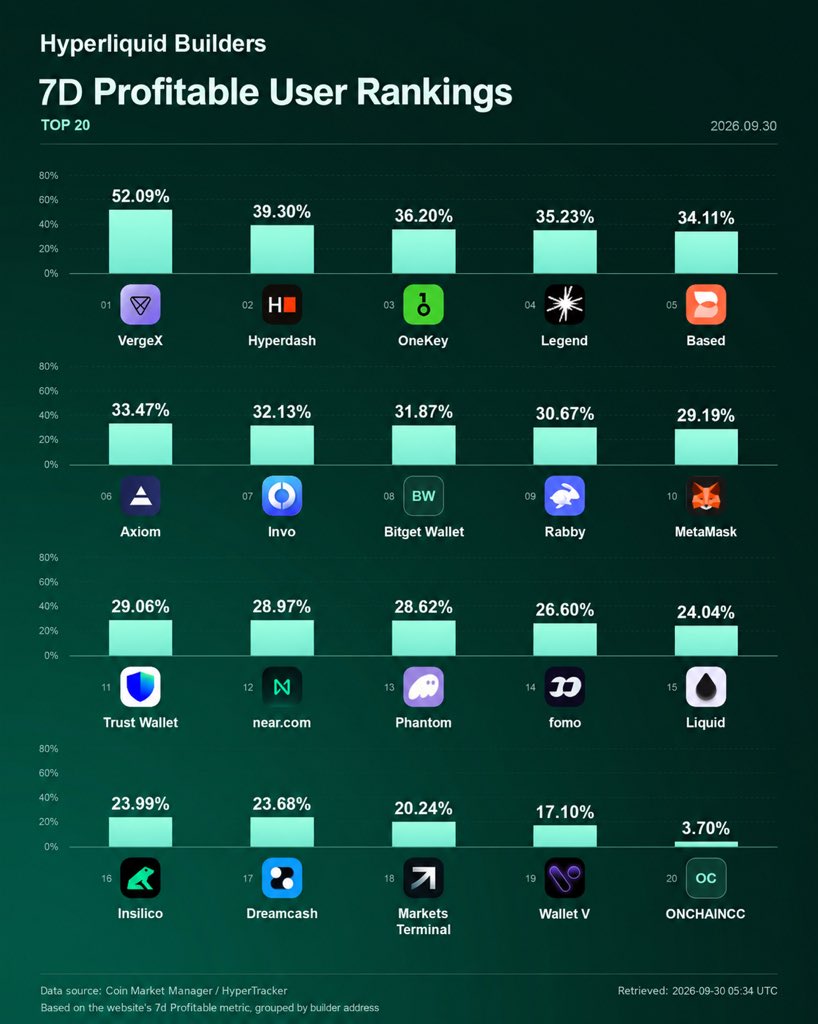Click the Phantom ghost icon
The image size is (818, 1024).
pos(424,686)
